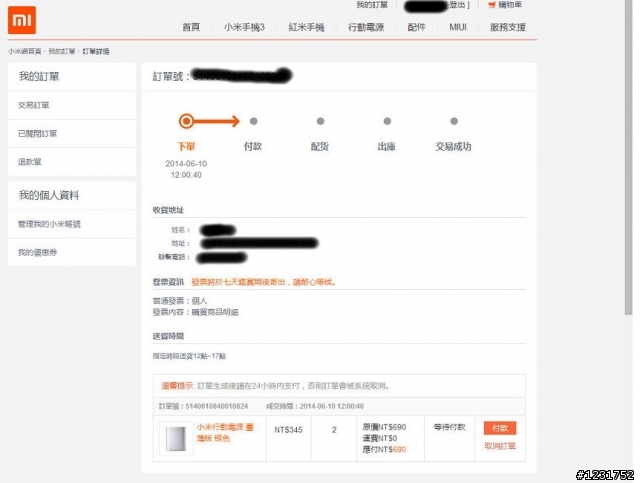Click the 出庫 step dot
Screen dimensions: 640x483
[x=387, y=121]
